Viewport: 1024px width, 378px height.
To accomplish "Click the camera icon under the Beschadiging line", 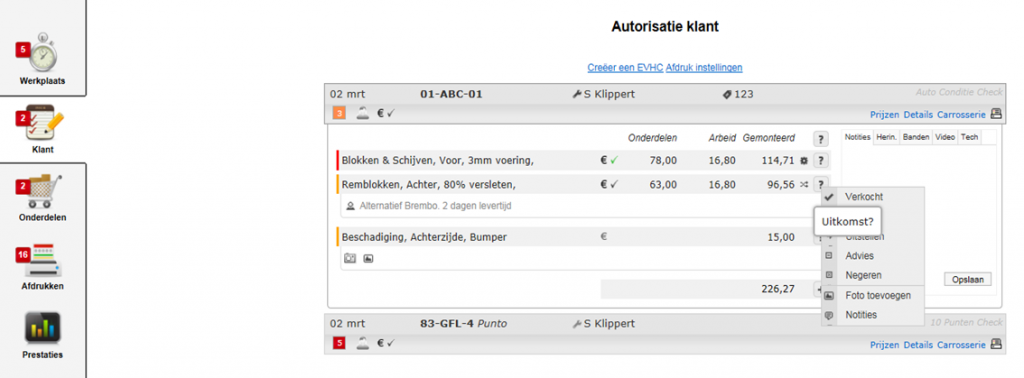I will pos(350,259).
